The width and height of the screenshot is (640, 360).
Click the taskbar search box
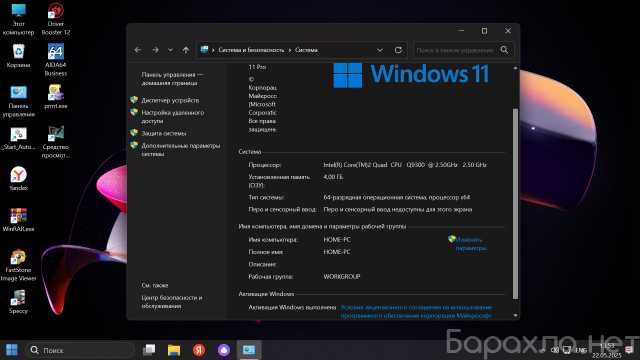(80, 350)
